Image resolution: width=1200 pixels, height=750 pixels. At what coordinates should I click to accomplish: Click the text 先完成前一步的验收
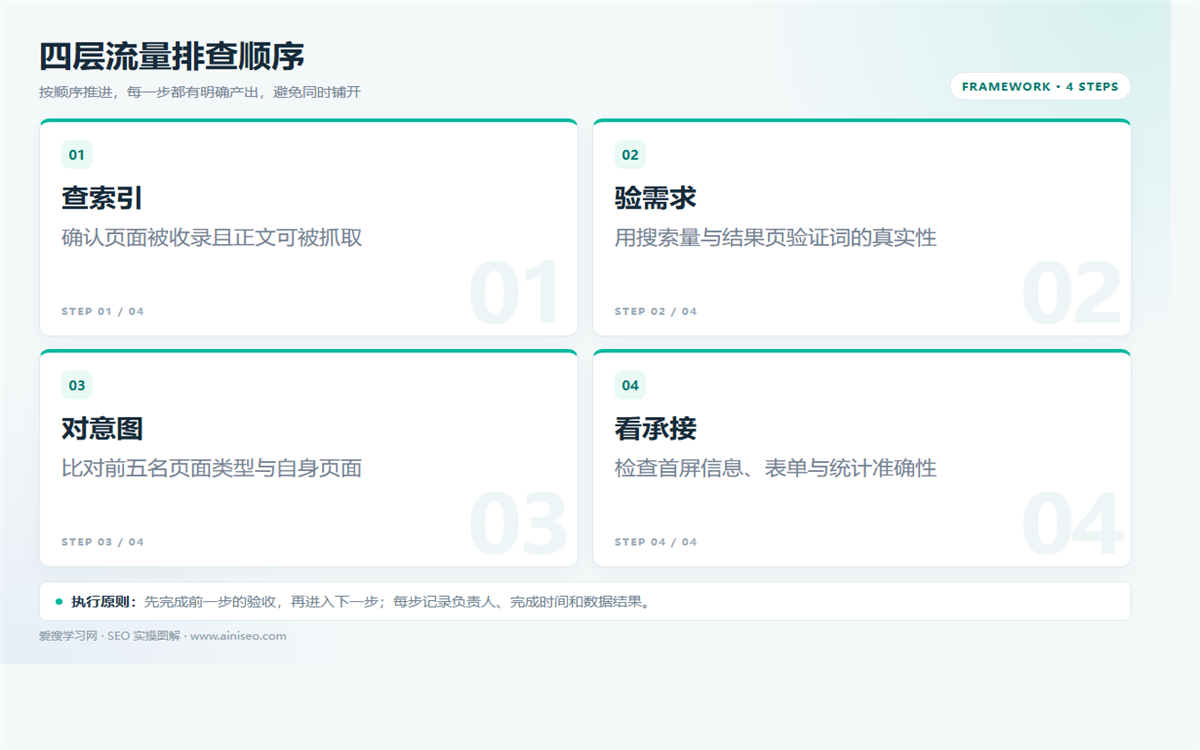click(x=210, y=602)
